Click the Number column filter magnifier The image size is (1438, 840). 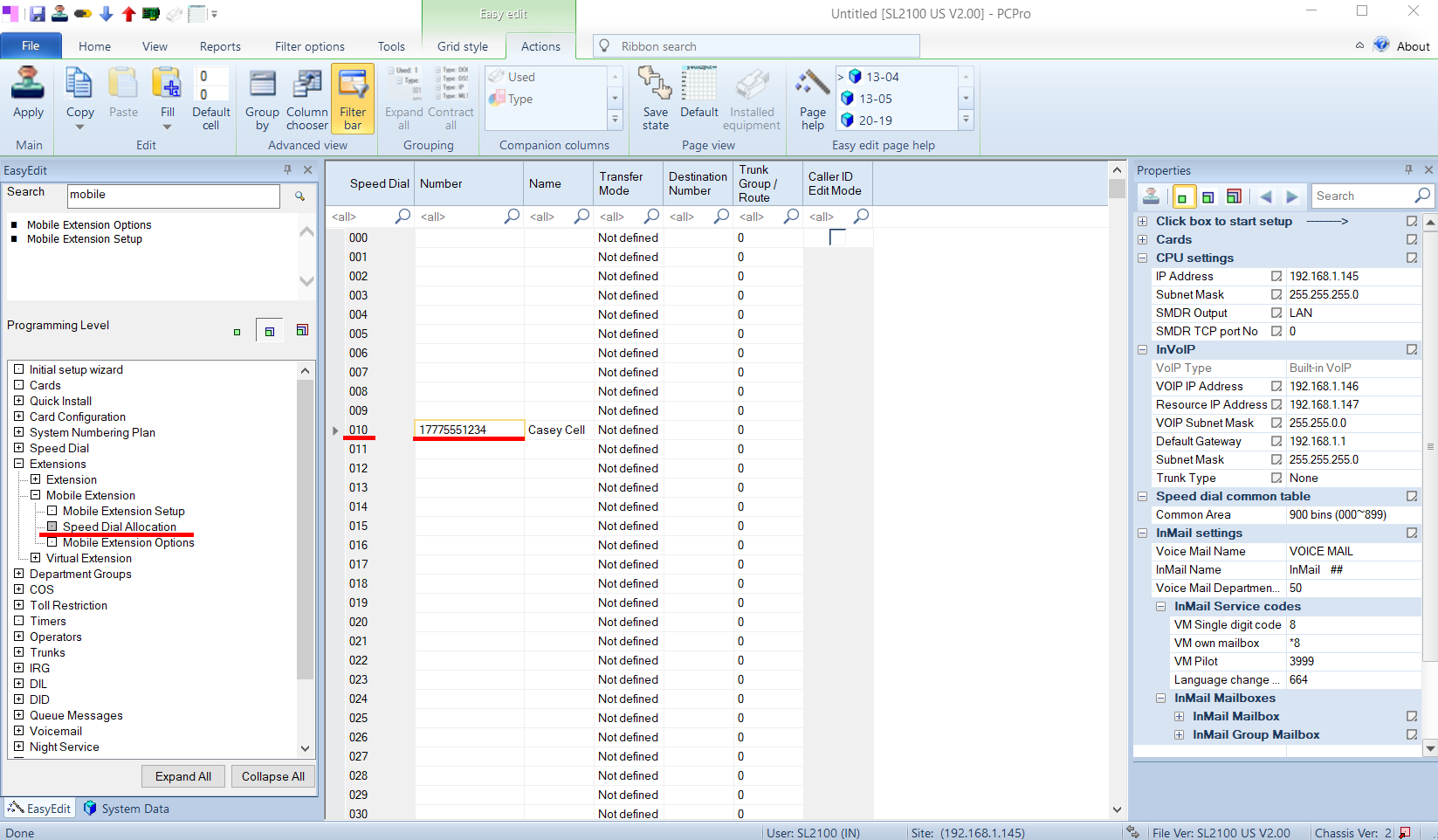click(512, 216)
